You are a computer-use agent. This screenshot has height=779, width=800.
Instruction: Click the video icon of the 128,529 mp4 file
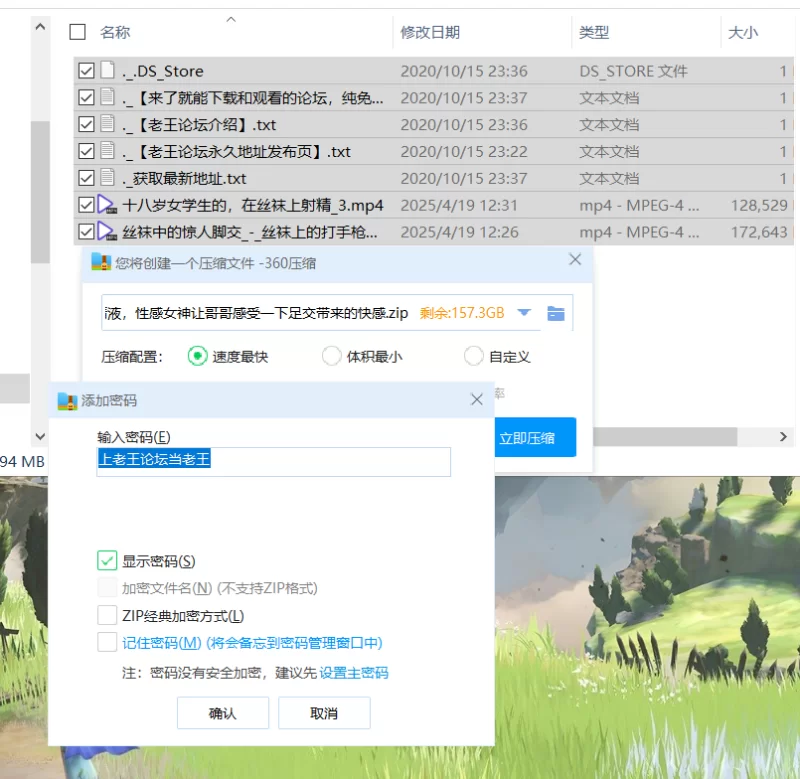point(108,205)
